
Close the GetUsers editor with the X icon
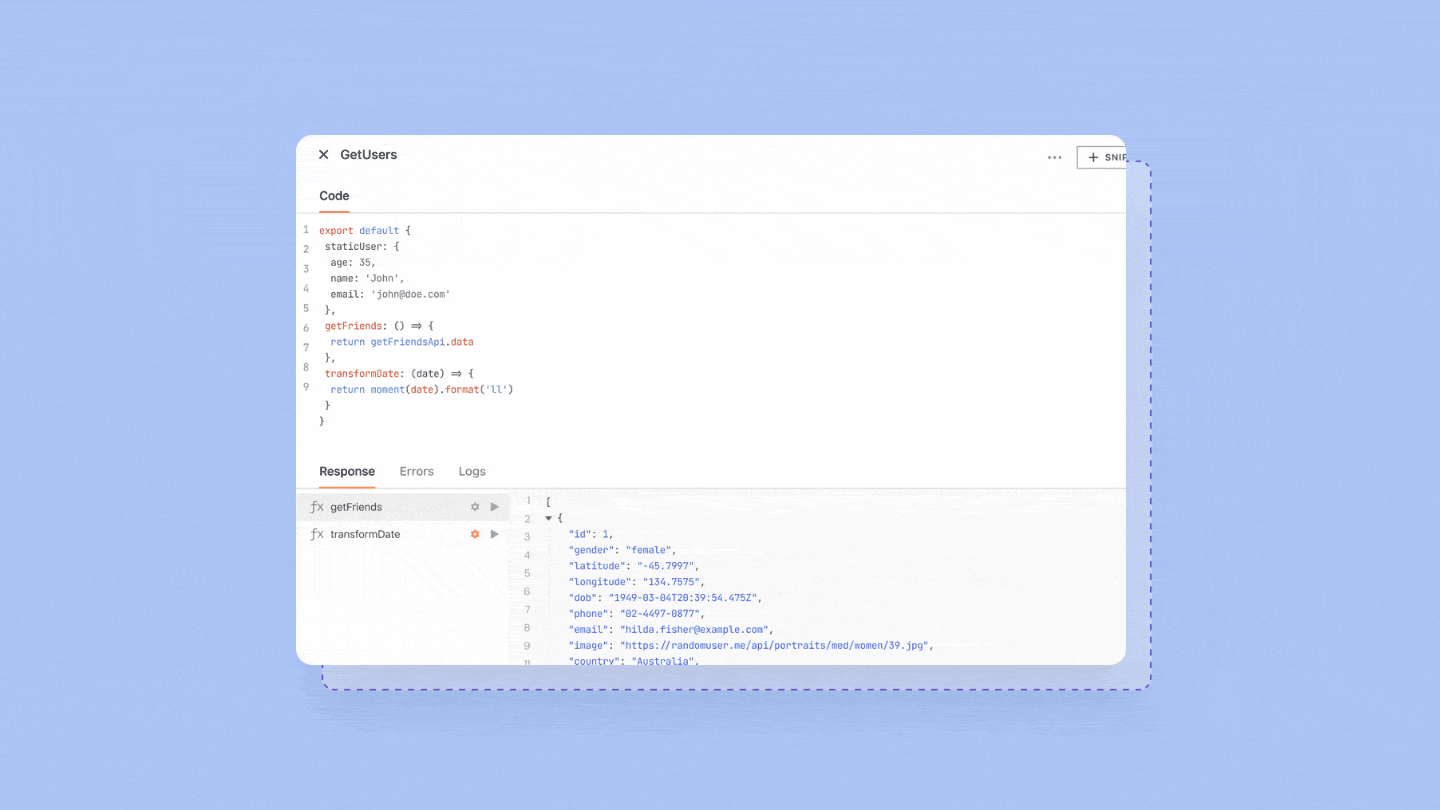click(x=323, y=155)
